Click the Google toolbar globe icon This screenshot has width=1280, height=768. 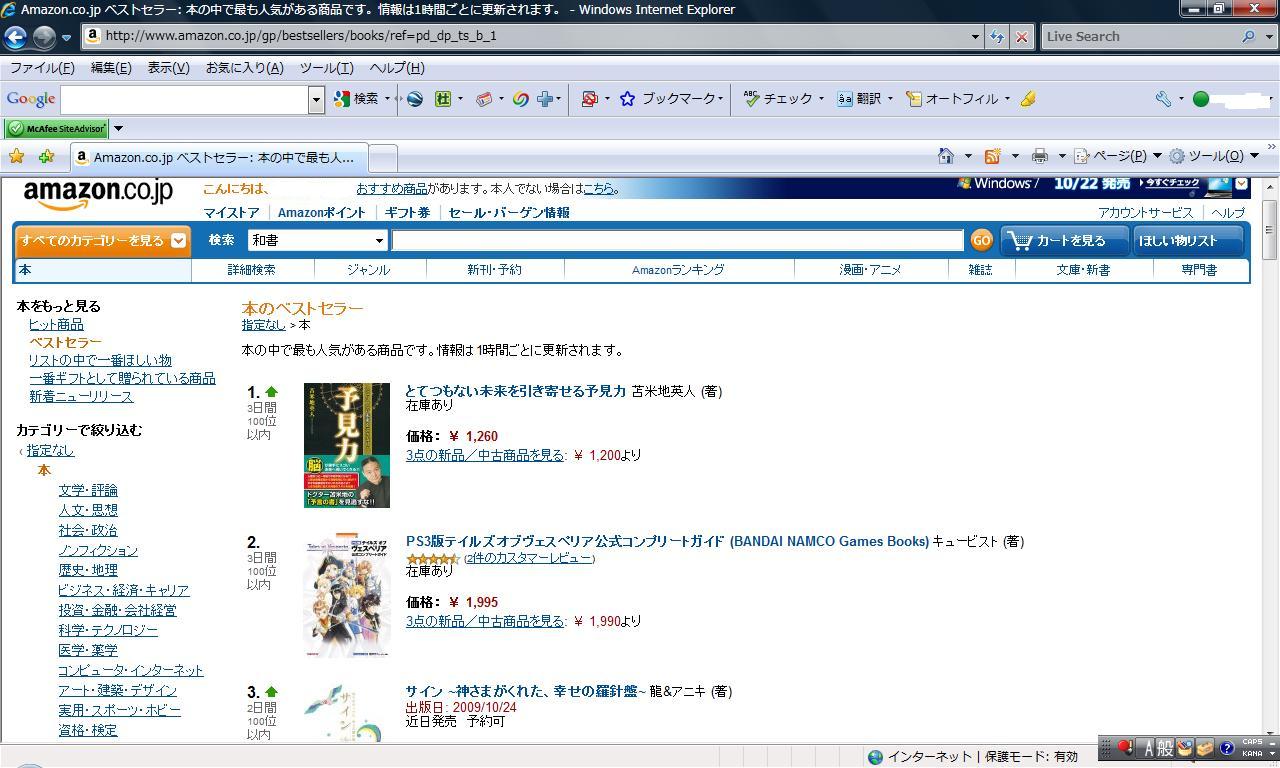pos(414,98)
